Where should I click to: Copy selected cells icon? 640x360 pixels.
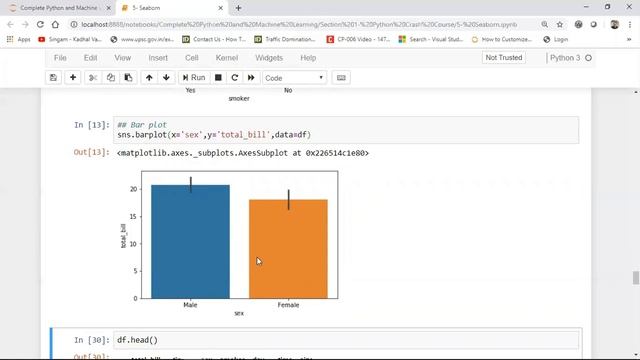pyautogui.click(x=111, y=78)
